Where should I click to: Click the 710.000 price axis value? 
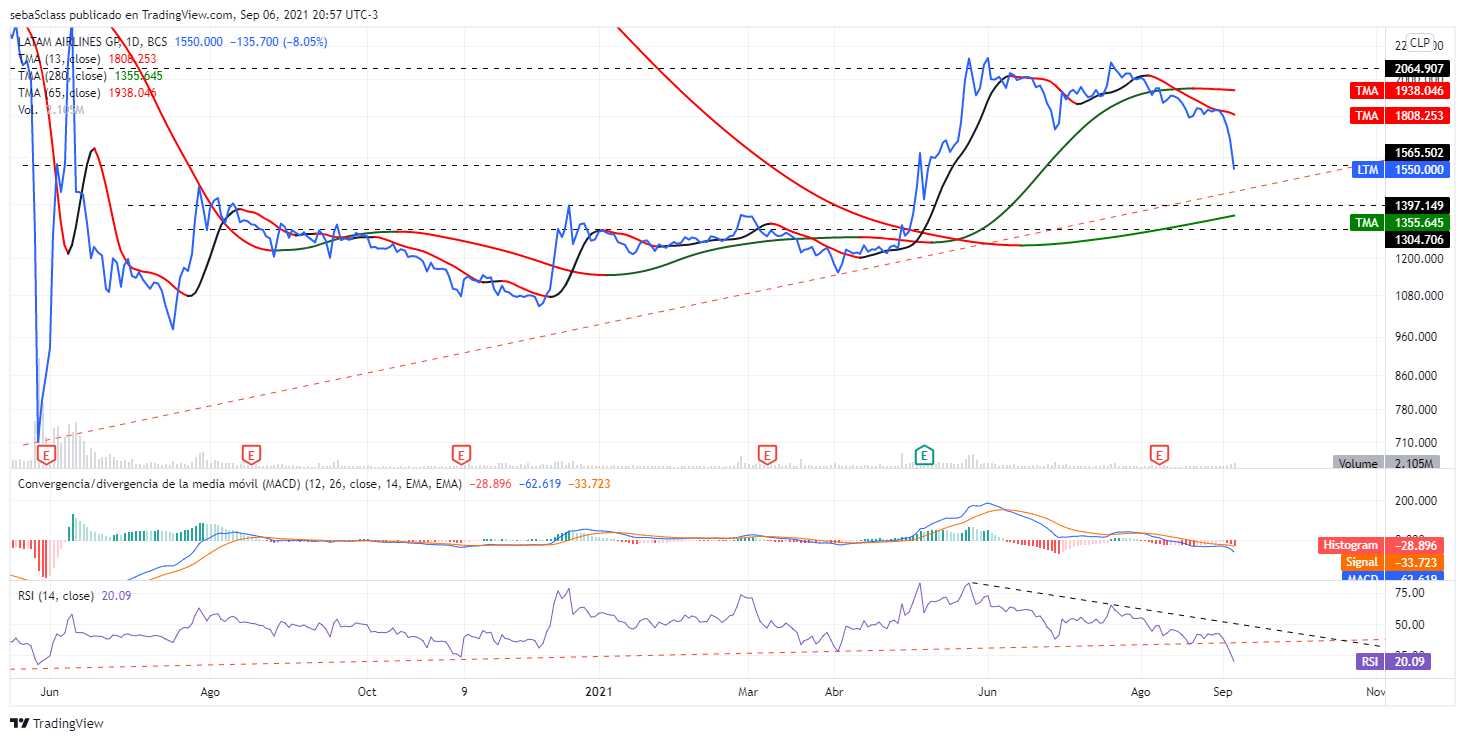click(x=1418, y=443)
